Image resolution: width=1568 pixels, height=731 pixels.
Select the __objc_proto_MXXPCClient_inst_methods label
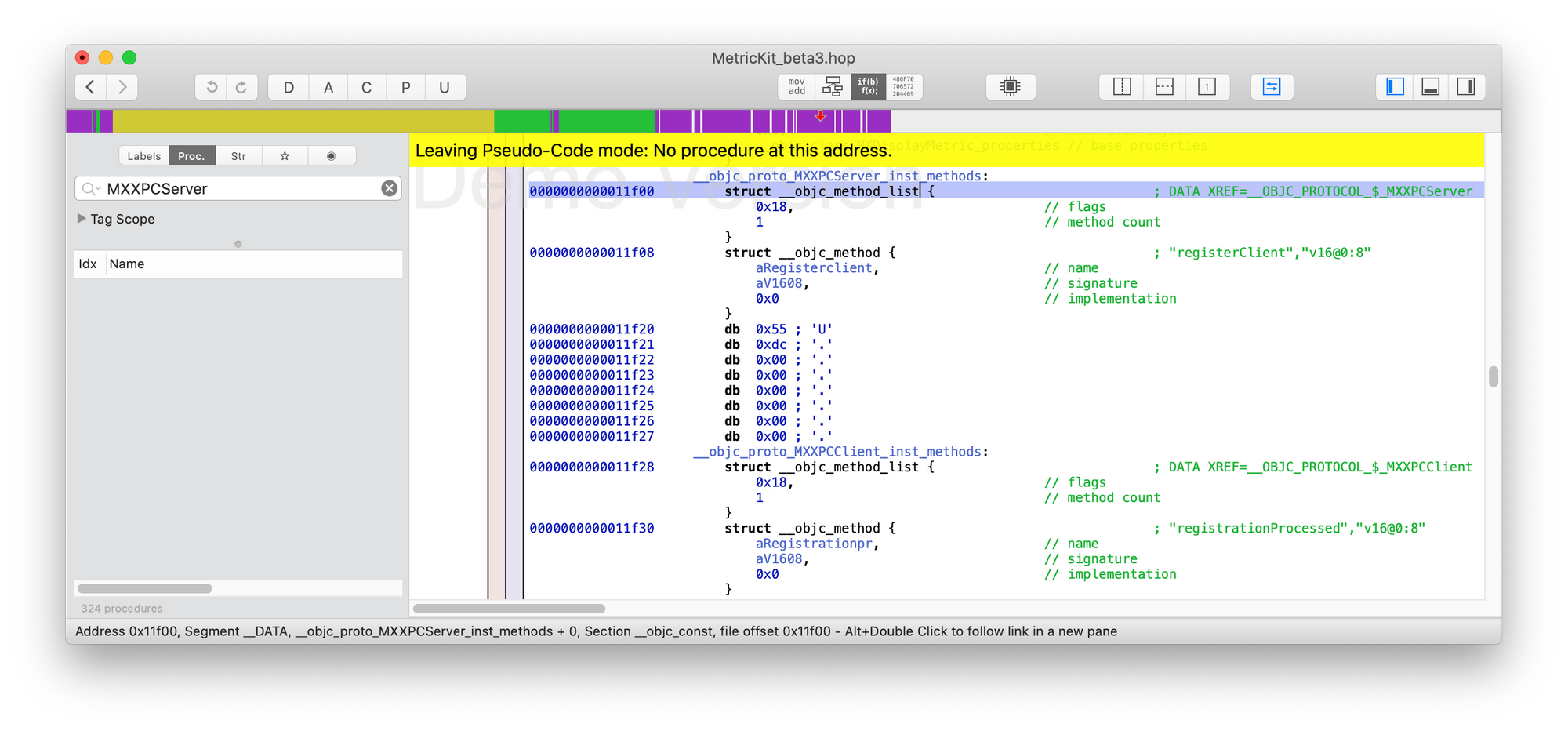coord(837,452)
